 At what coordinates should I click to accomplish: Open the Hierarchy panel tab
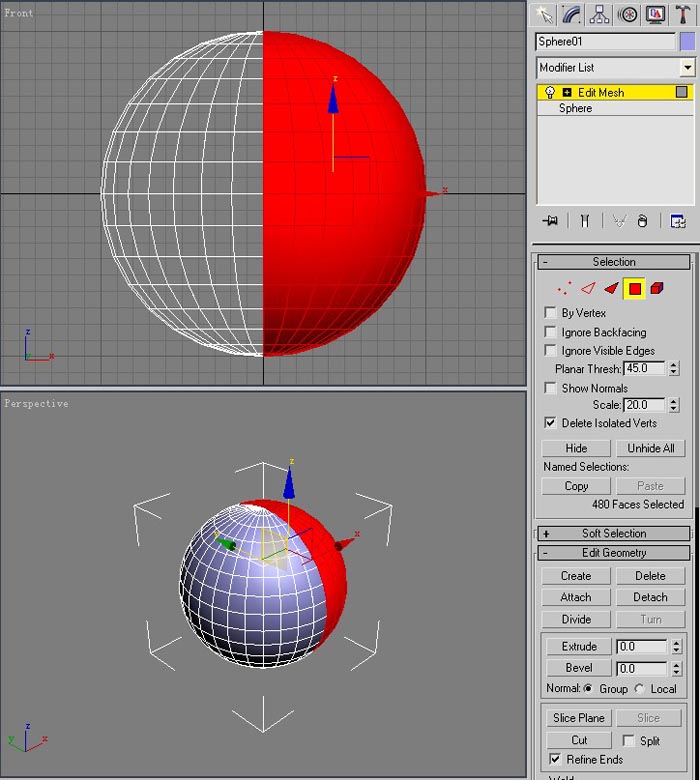tap(600, 14)
